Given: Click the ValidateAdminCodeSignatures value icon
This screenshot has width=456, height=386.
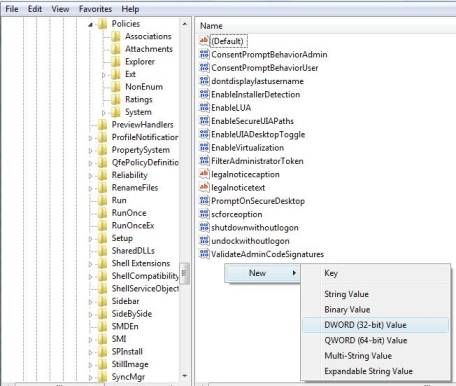Looking at the screenshot, I should (204, 254).
